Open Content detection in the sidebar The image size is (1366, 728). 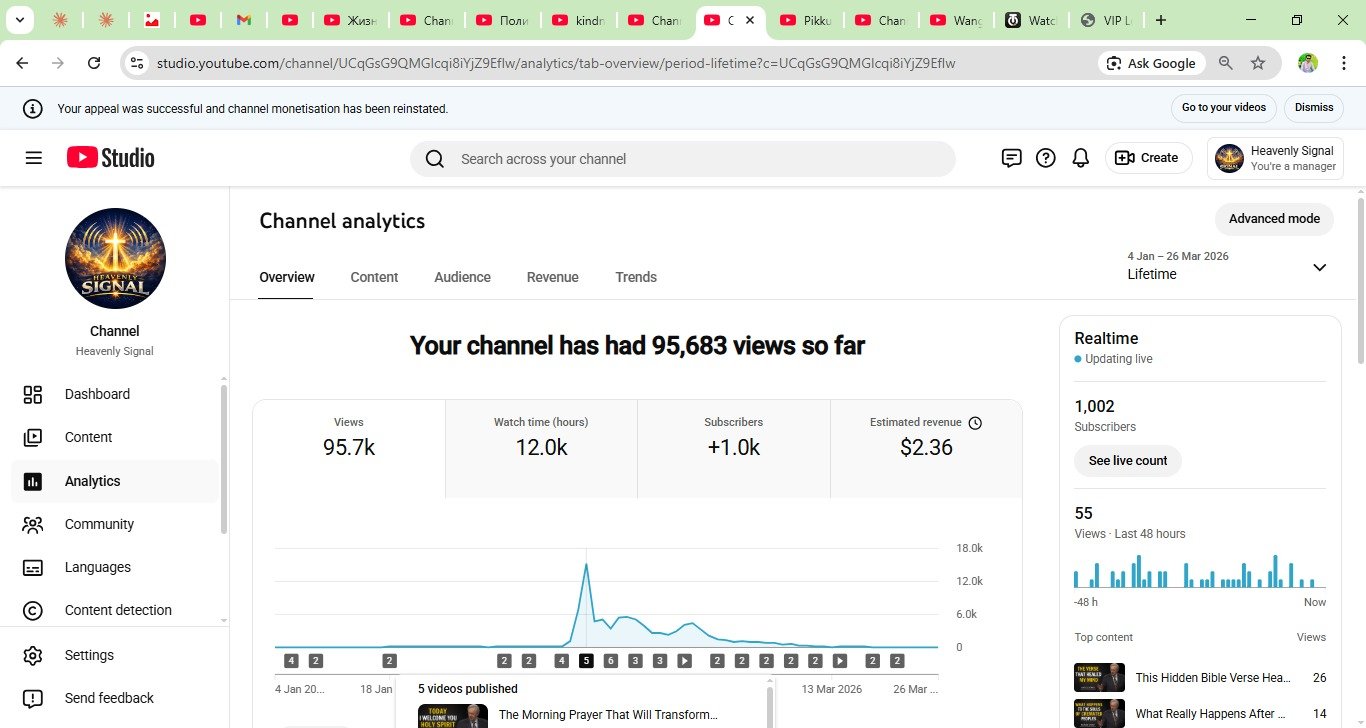tap(117, 610)
